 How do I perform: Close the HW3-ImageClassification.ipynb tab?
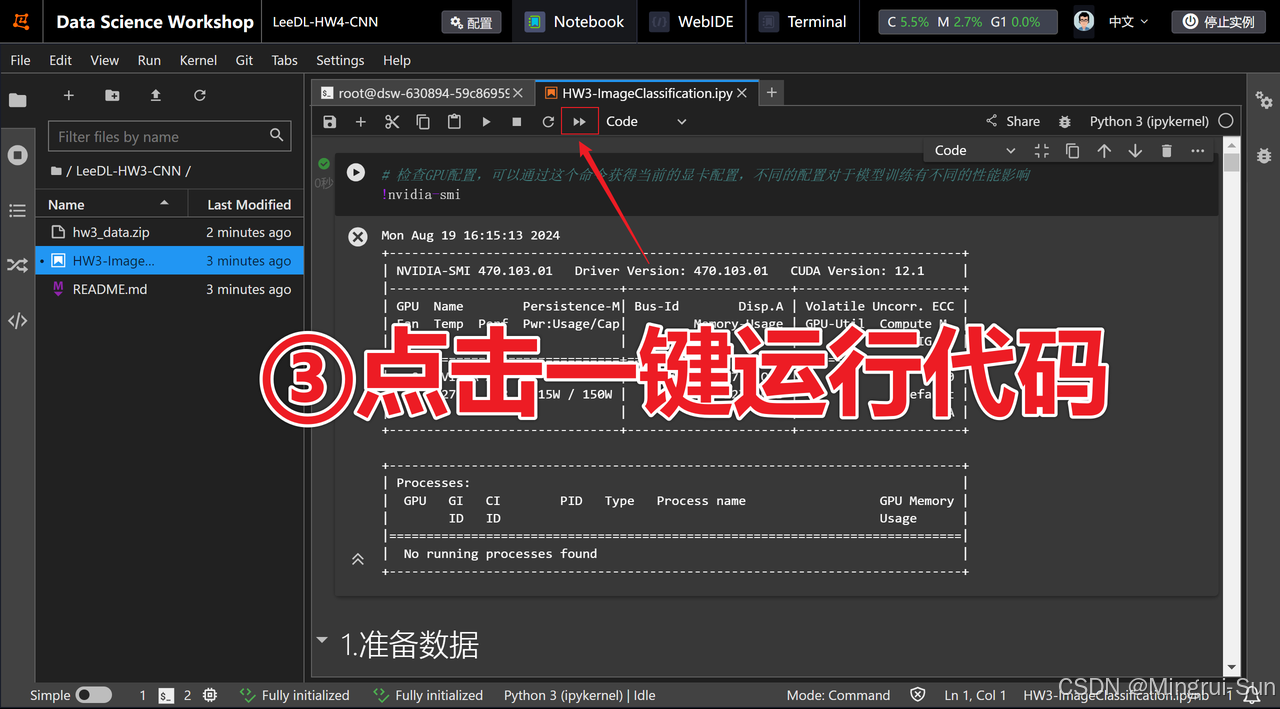click(x=742, y=93)
